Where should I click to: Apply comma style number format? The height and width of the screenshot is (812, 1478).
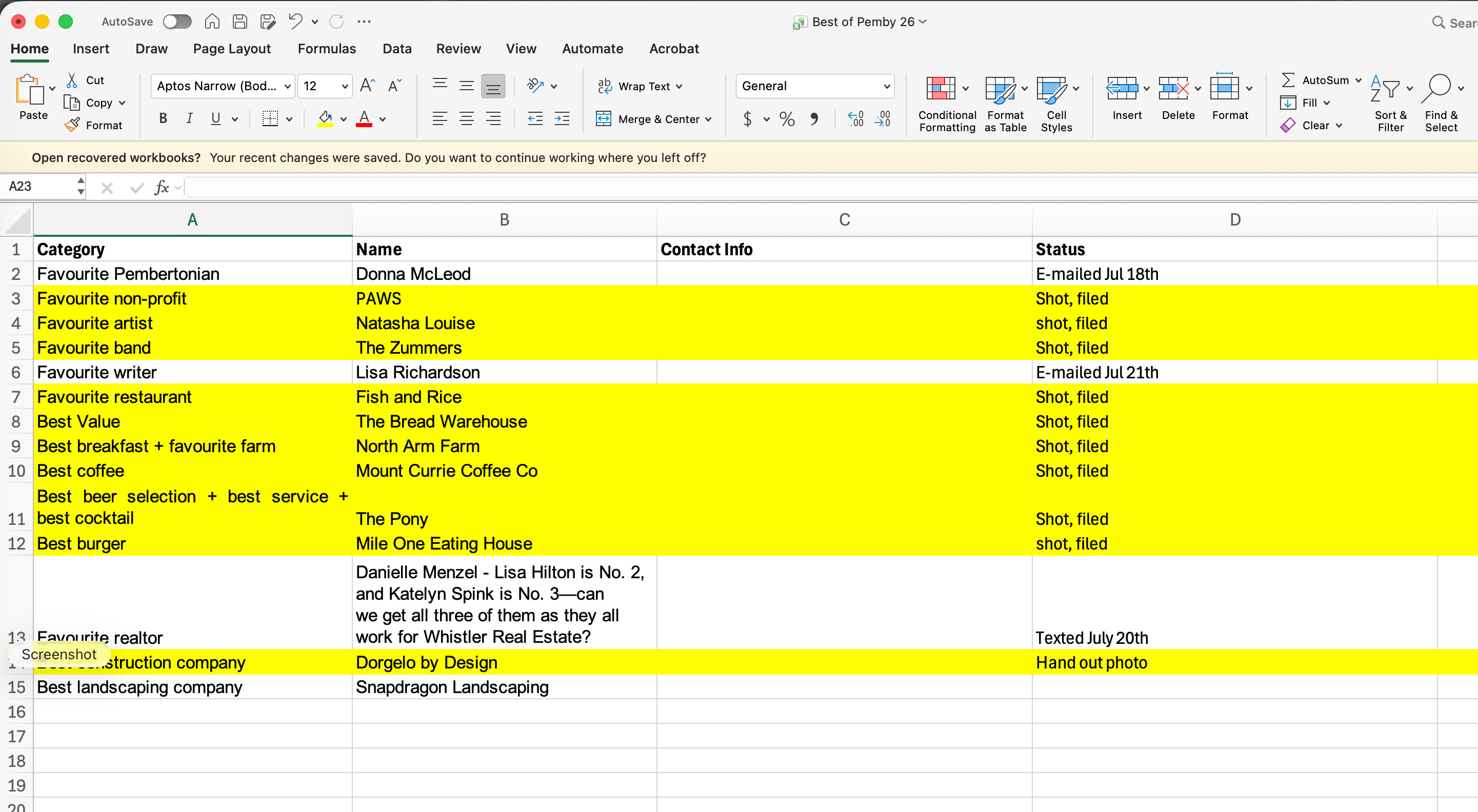814,119
